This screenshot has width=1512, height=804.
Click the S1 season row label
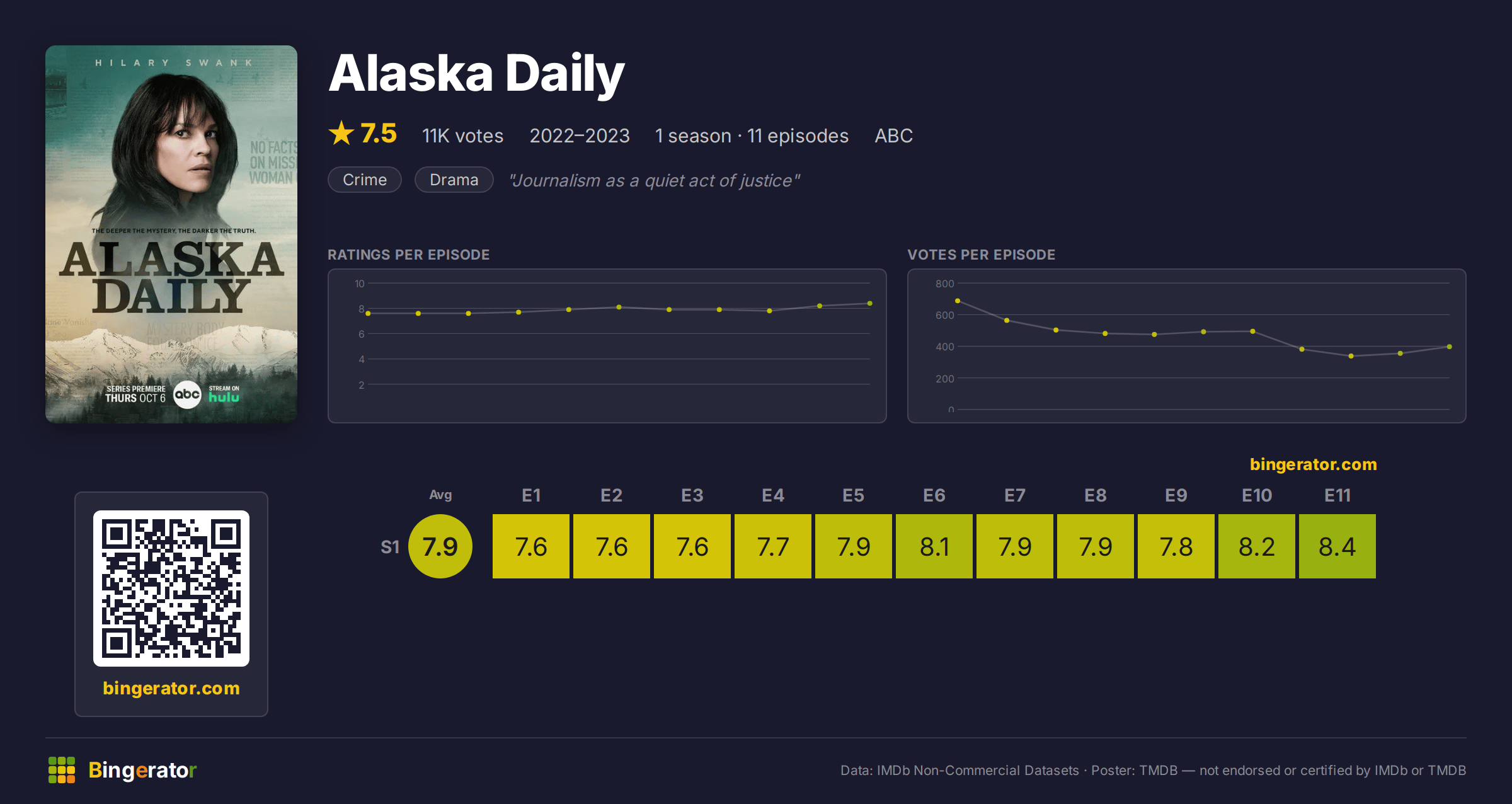pyautogui.click(x=390, y=547)
